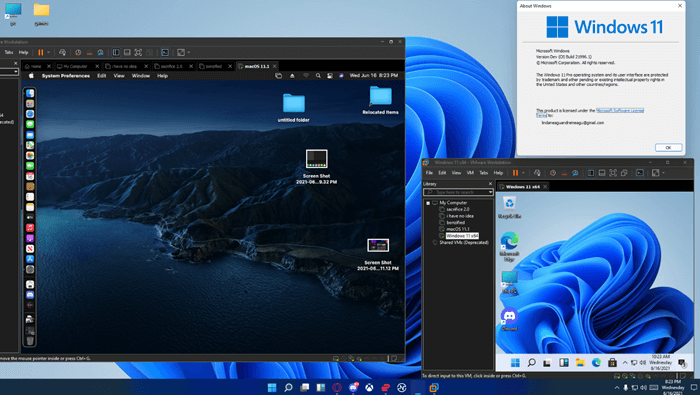Pause the VM in Windows 11 x64 VMware window
The image size is (700, 395).
[x=515, y=173]
